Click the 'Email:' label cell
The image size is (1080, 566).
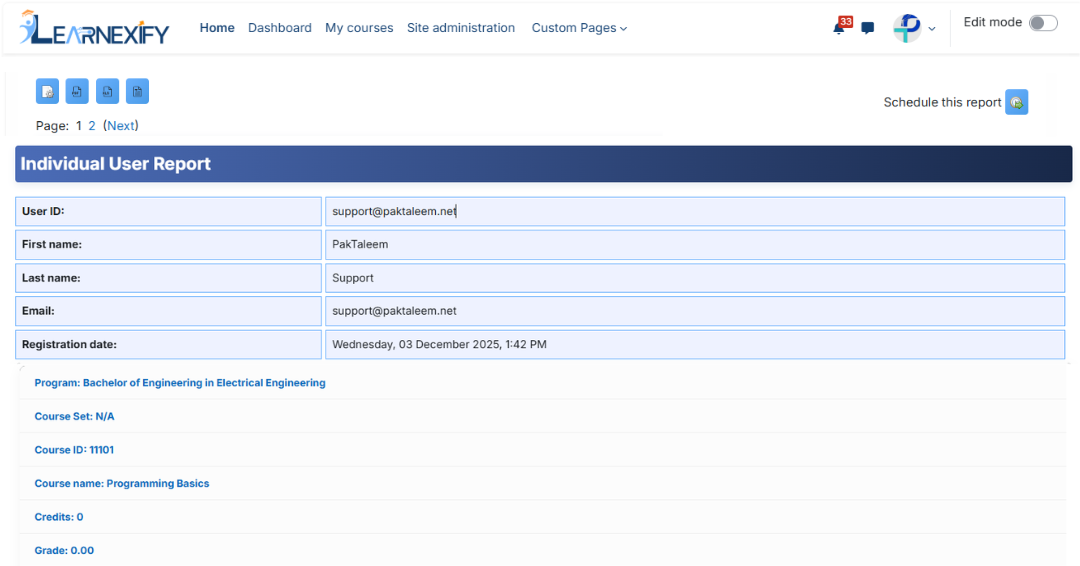coord(169,311)
